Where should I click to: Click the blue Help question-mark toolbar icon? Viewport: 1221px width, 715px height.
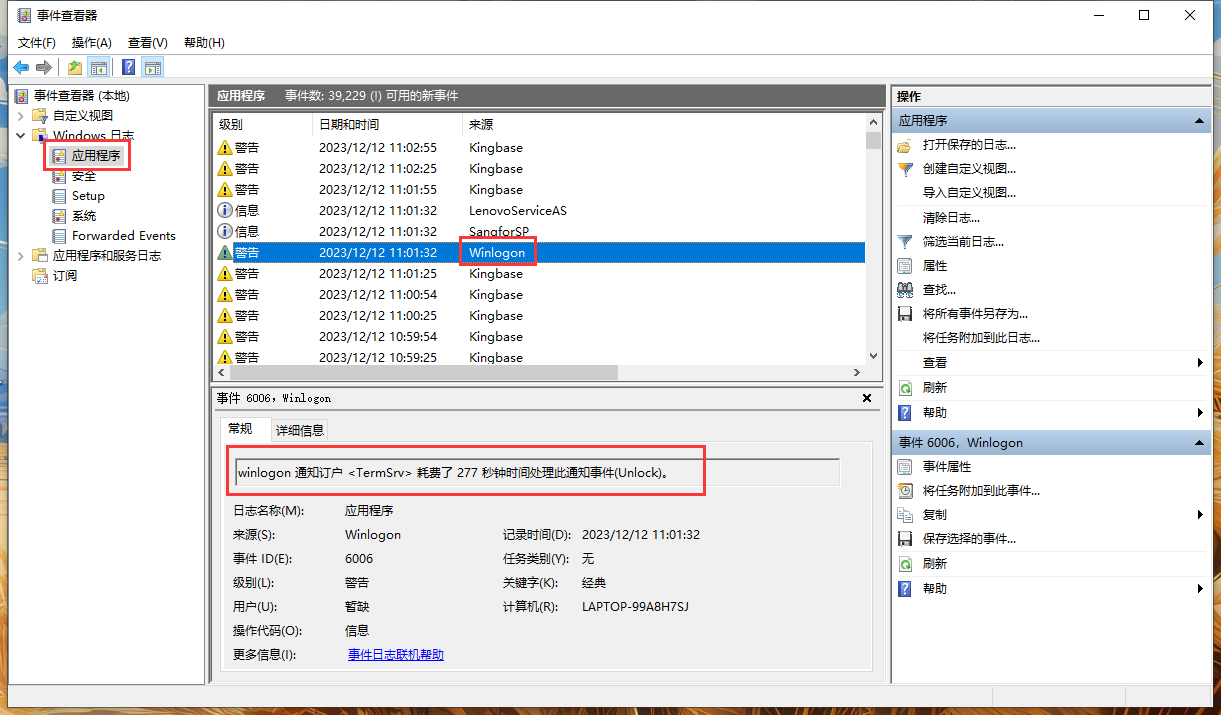tap(129, 68)
